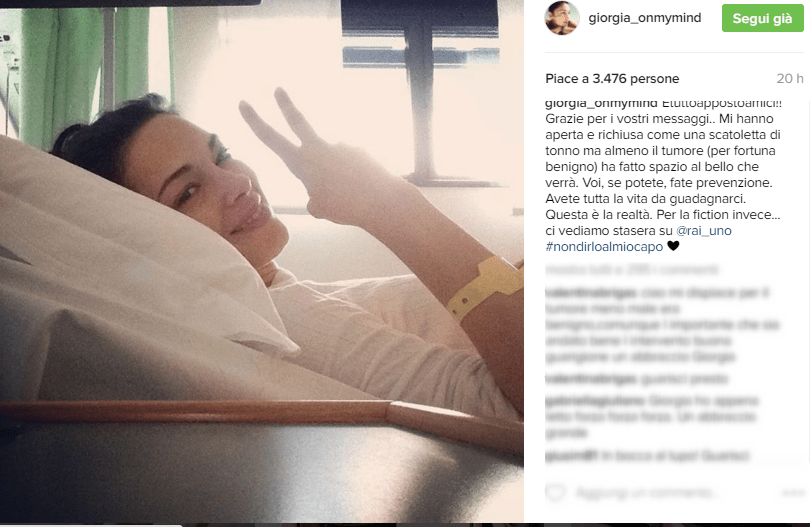
Task: Open the @rai_uno mention link
Action: pos(704,230)
